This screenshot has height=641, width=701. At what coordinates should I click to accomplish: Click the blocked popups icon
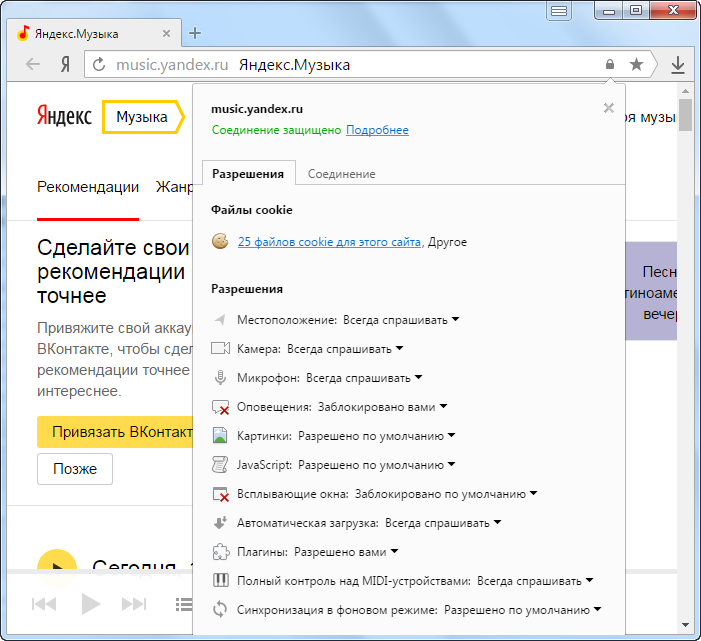click(x=220, y=494)
